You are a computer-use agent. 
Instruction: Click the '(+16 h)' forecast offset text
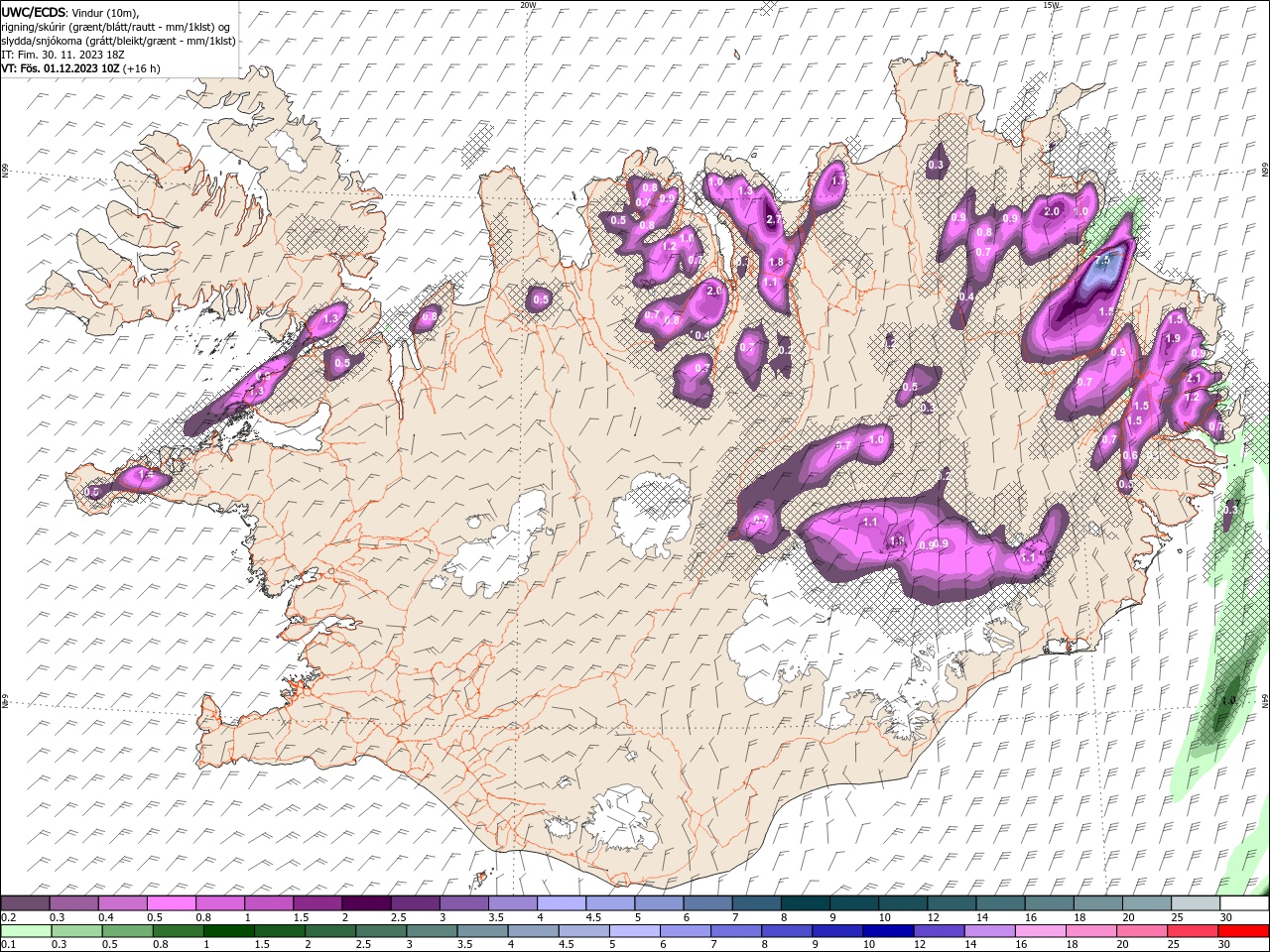[x=142, y=68]
